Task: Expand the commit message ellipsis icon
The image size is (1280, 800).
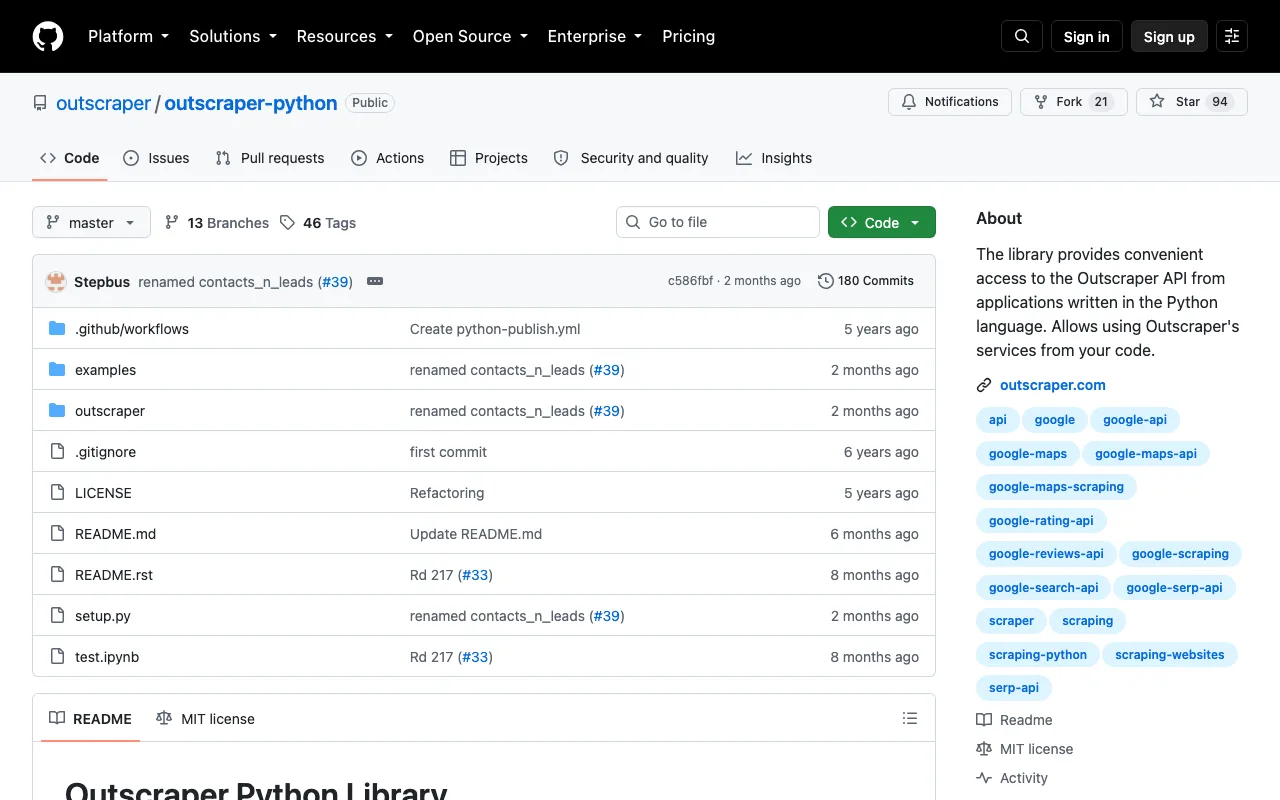Action: [x=375, y=281]
